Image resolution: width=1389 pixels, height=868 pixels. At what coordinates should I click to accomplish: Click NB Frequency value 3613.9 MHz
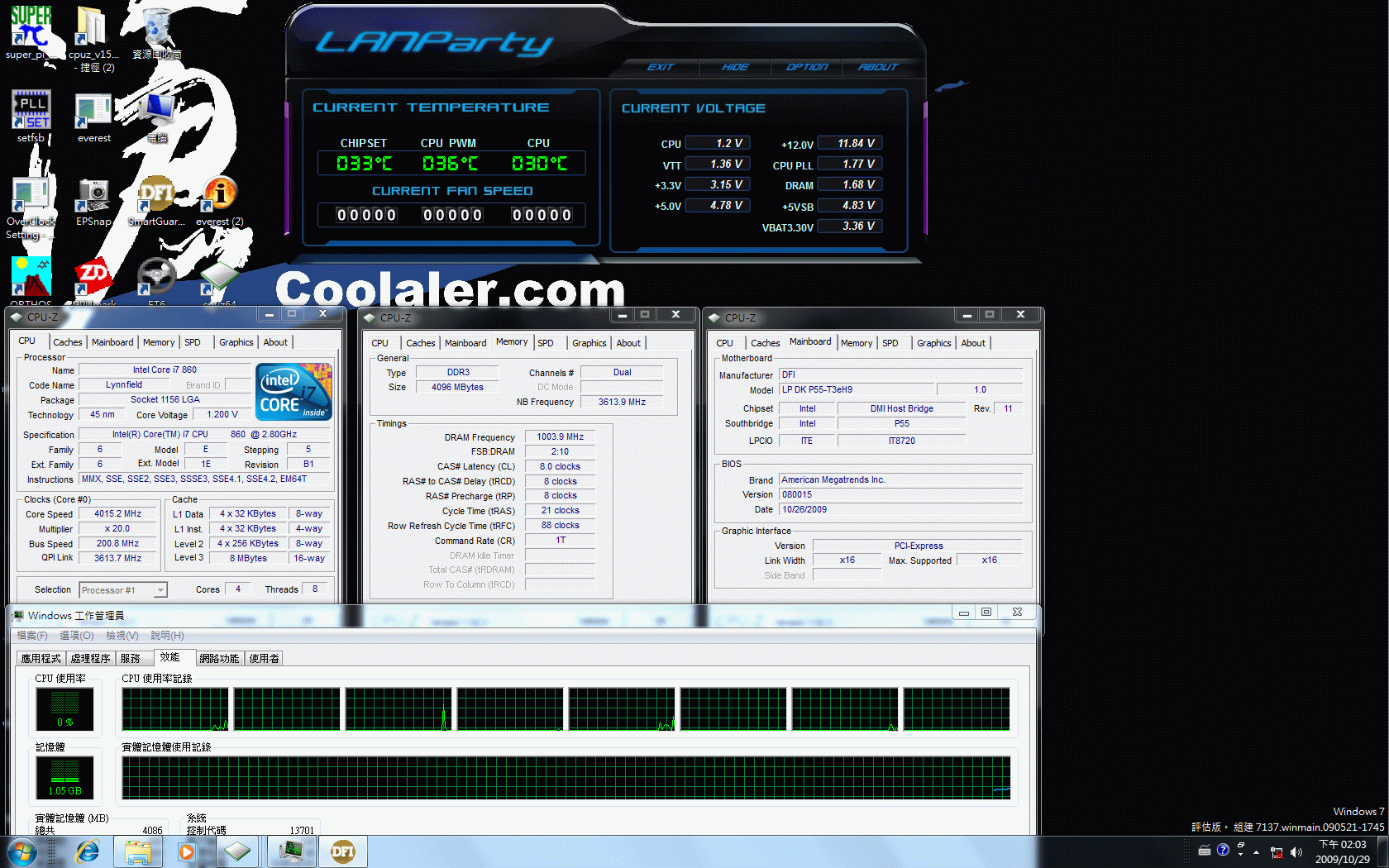click(x=622, y=402)
